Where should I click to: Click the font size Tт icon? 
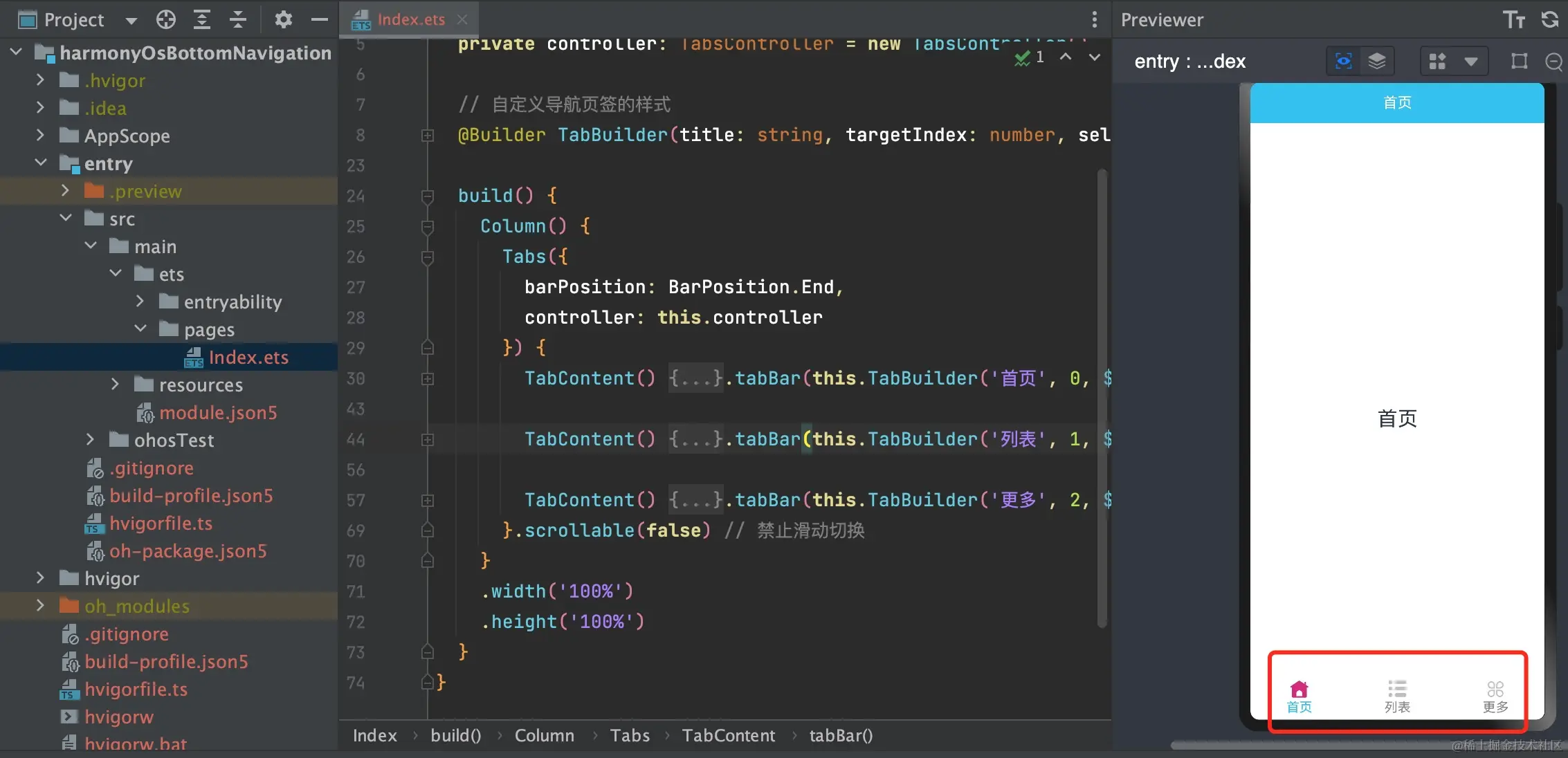click(x=1513, y=19)
